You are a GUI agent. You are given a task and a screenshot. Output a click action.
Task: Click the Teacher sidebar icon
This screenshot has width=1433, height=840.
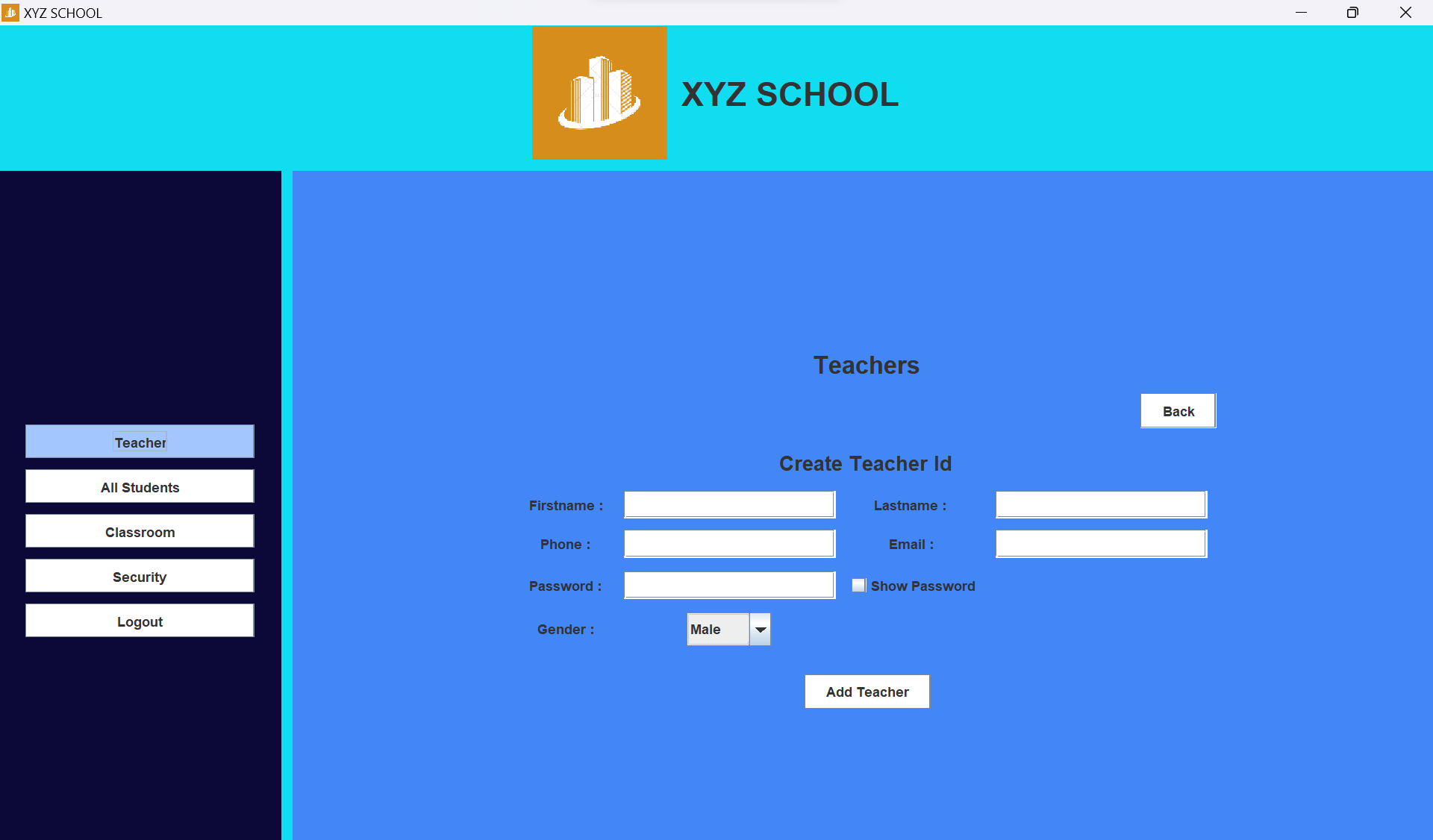139,441
